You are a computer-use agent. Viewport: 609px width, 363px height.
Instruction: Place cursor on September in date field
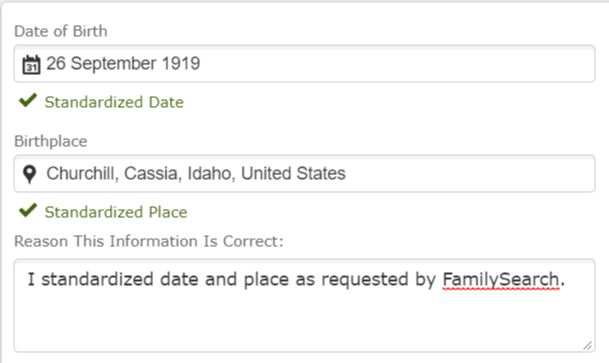[113, 64]
